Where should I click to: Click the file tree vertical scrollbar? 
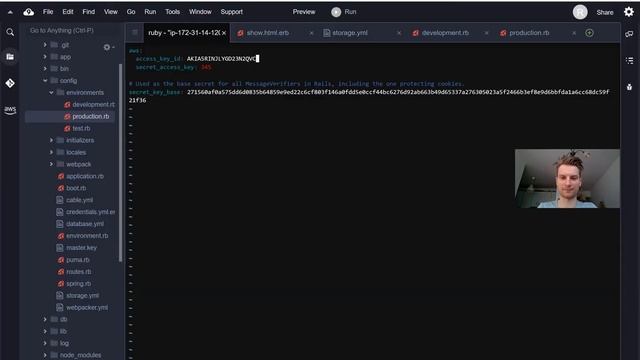120,162
